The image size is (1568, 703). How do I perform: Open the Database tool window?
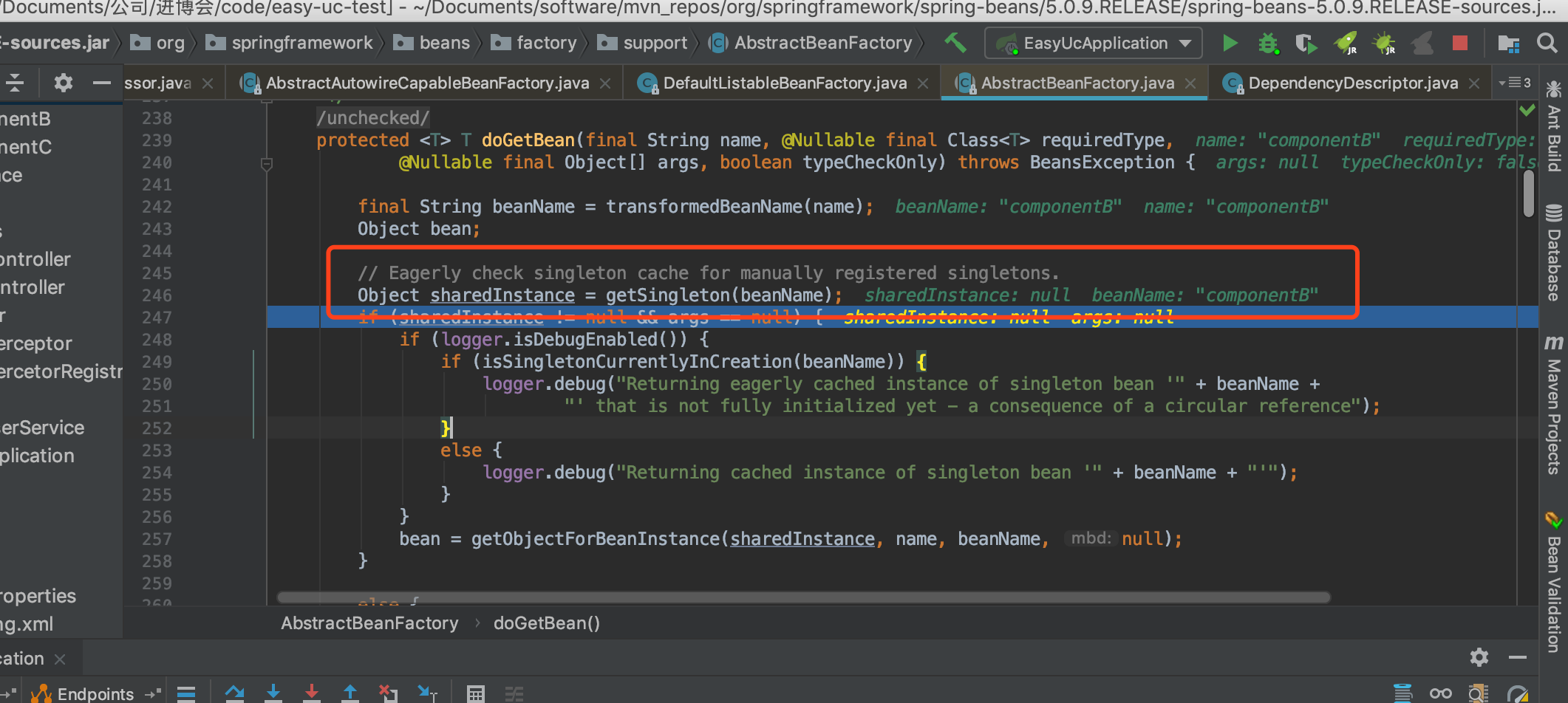click(x=1554, y=253)
